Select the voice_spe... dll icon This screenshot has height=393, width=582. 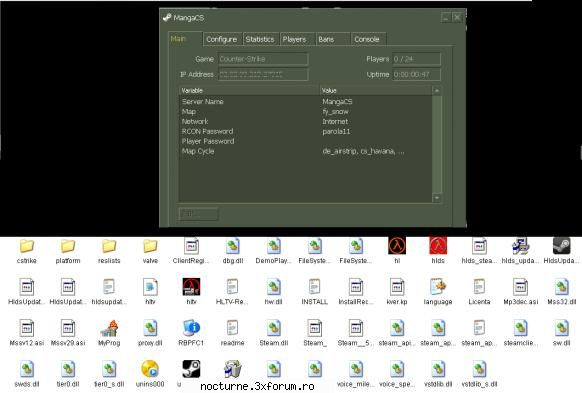pos(397,369)
